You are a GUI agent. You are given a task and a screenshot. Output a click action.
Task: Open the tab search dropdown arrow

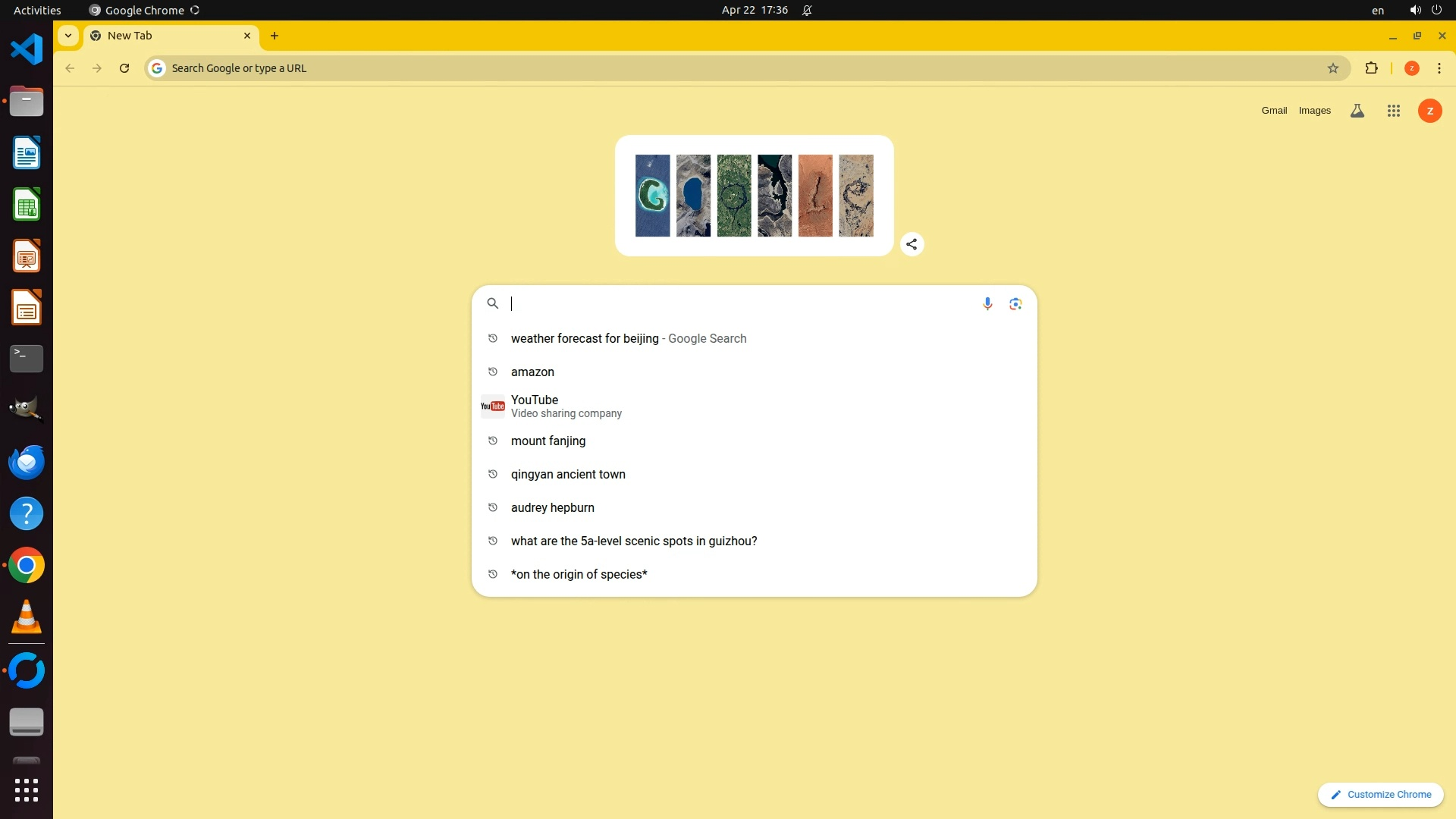tap(68, 36)
